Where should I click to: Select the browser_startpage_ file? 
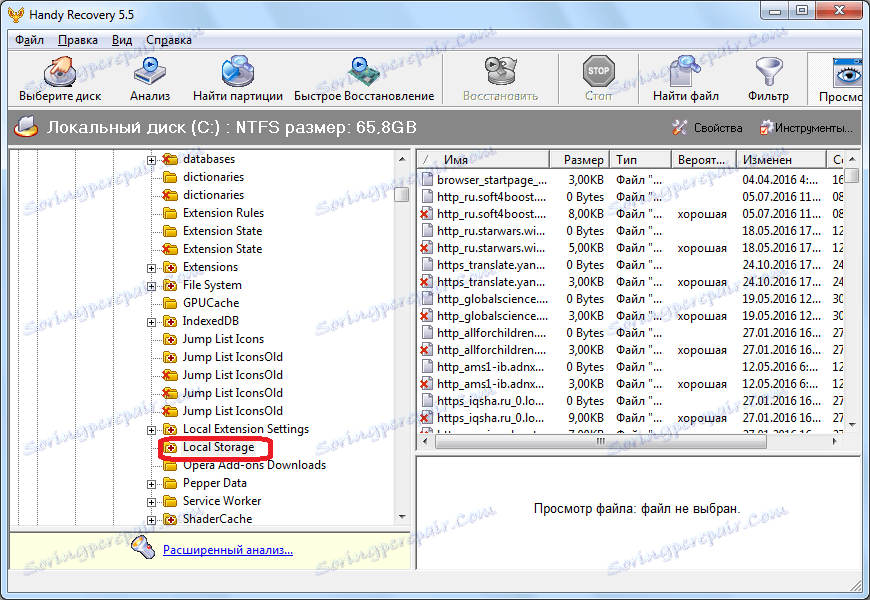click(x=492, y=180)
